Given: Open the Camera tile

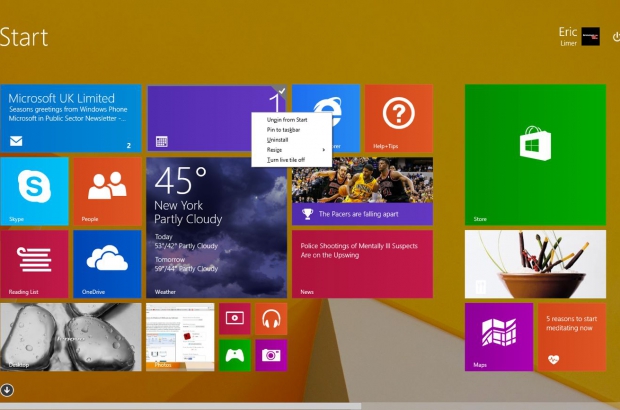Looking at the screenshot, I should [270, 355].
